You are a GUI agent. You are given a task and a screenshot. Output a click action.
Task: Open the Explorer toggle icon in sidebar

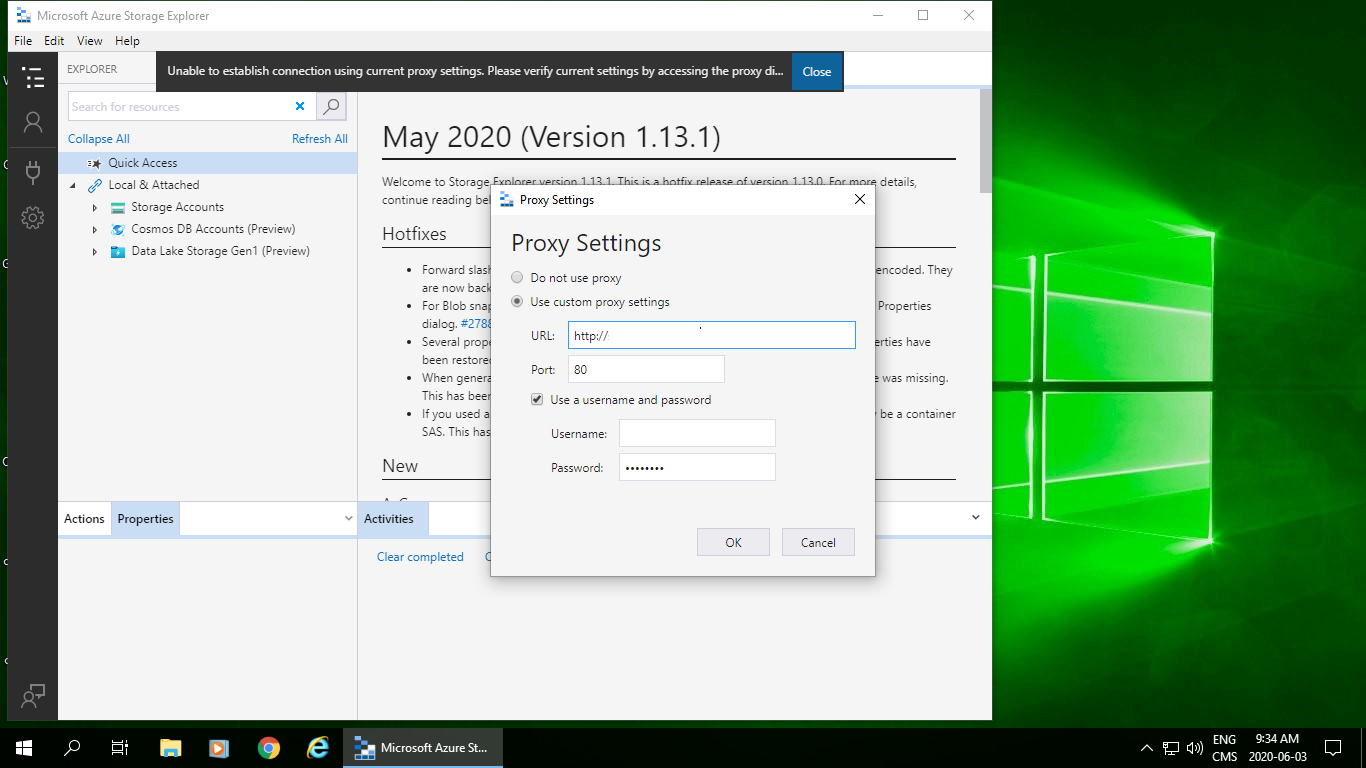coord(33,77)
